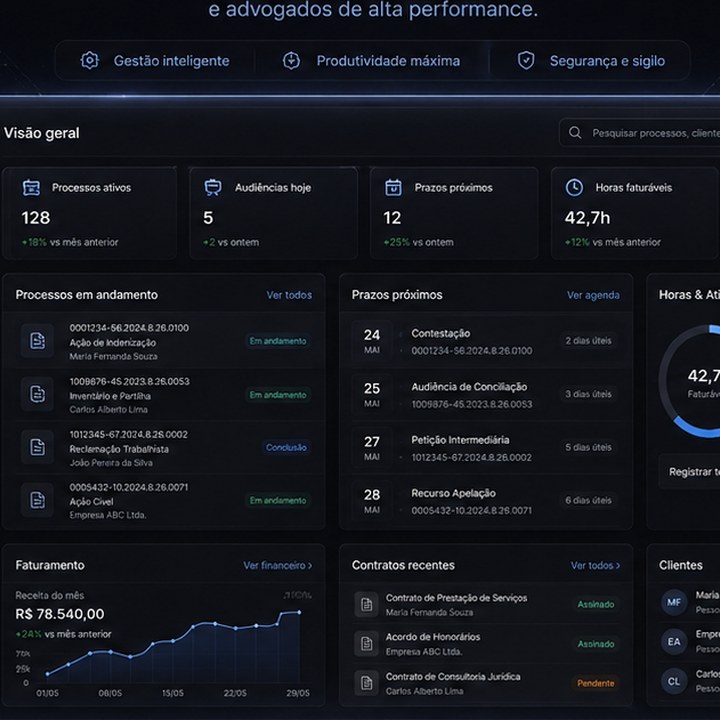Click document icon for Reclamação Trabalhista
Viewport: 720px width, 720px height.
(x=37, y=447)
